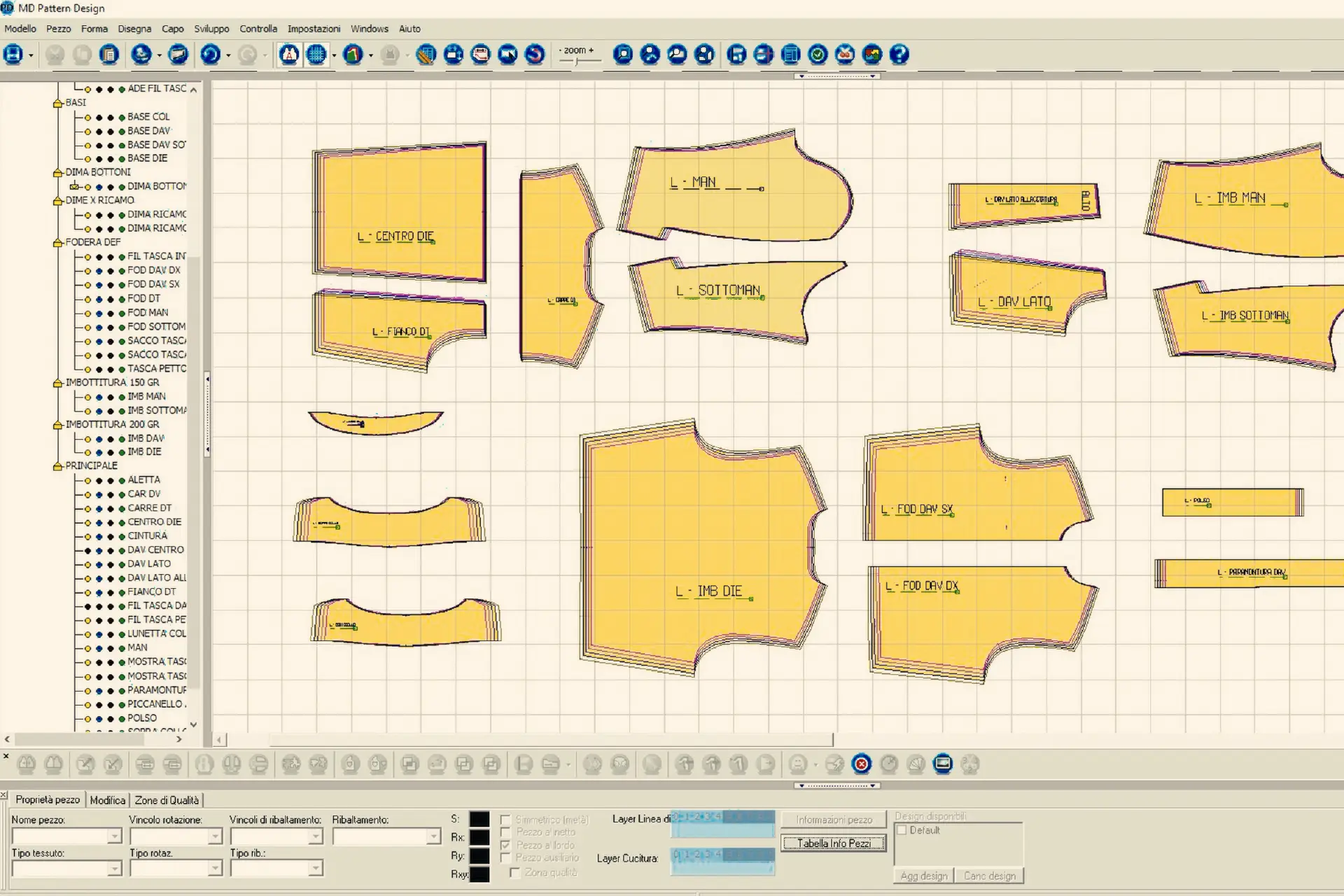
Task: Click the Save disk icon in toolbar
Action: (x=13, y=55)
